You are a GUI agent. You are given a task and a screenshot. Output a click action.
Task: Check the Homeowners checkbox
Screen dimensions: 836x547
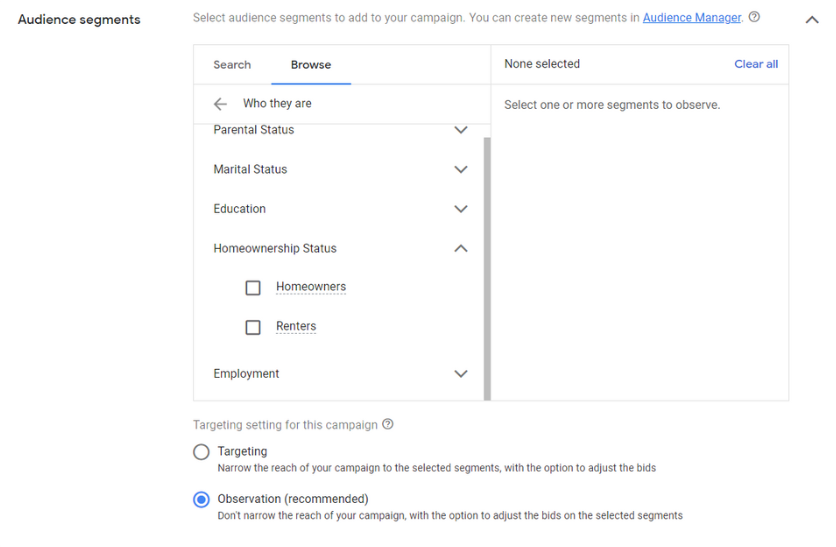253,288
